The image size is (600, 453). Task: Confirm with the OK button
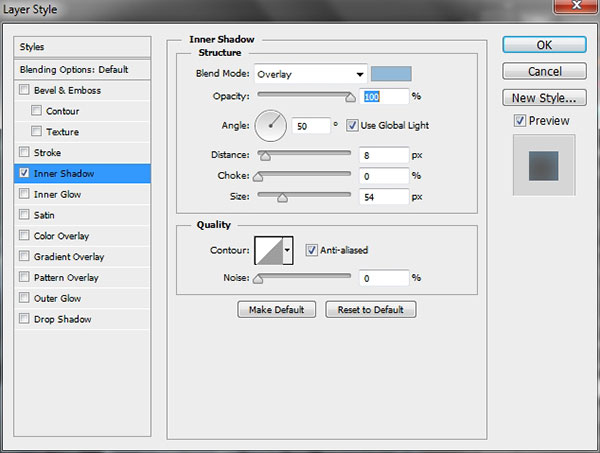pyautogui.click(x=544, y=45)
